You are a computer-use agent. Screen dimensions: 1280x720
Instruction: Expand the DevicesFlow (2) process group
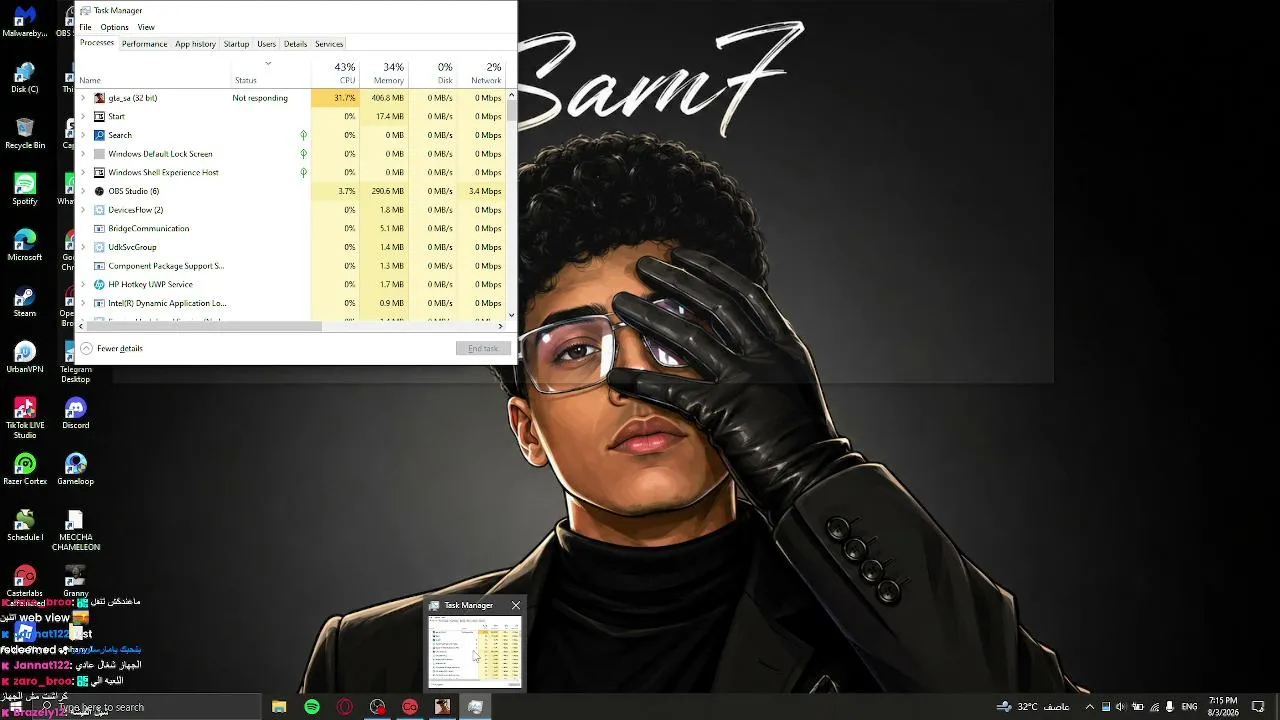[83, 210]
